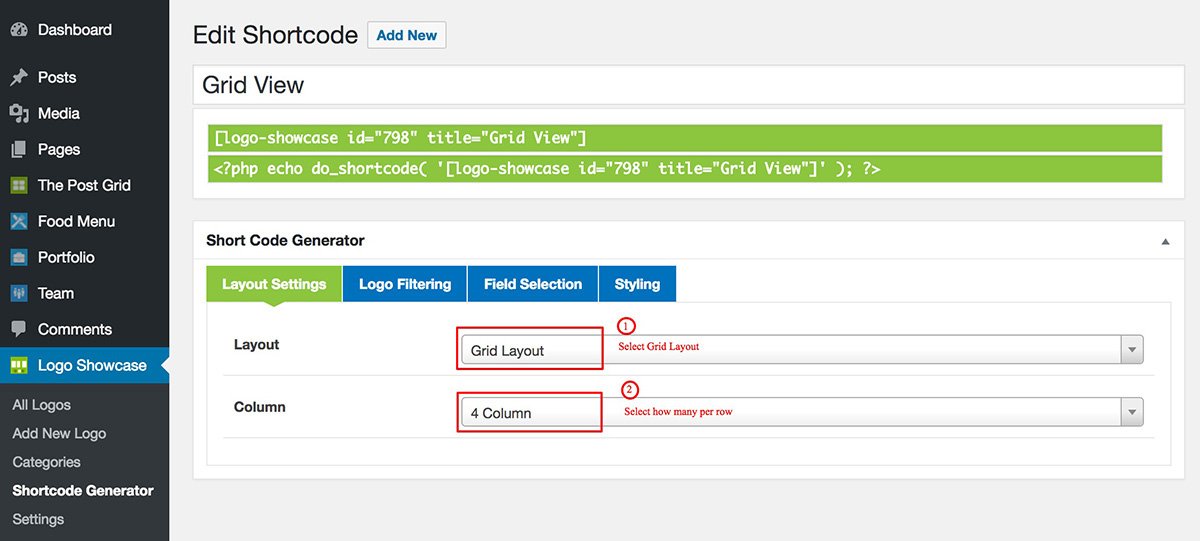Open the Column dropdown showing 4 Column
This screenshot has height=541, width=1200.
tap(801, 412)
